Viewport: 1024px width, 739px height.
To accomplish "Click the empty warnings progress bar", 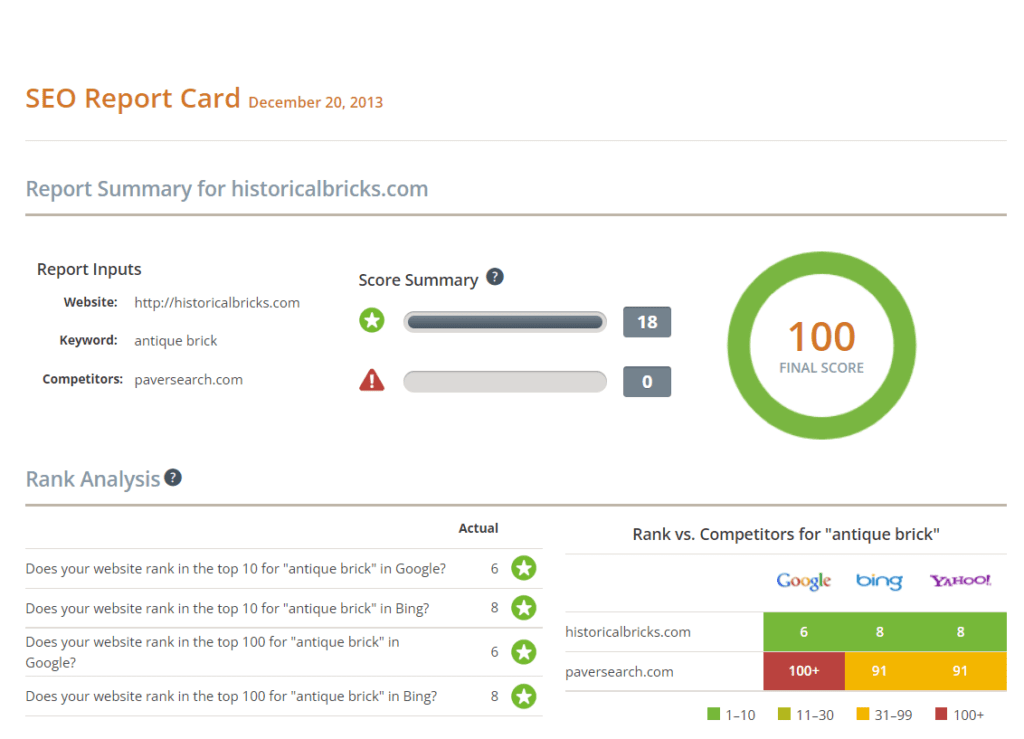I will point(505,381).
